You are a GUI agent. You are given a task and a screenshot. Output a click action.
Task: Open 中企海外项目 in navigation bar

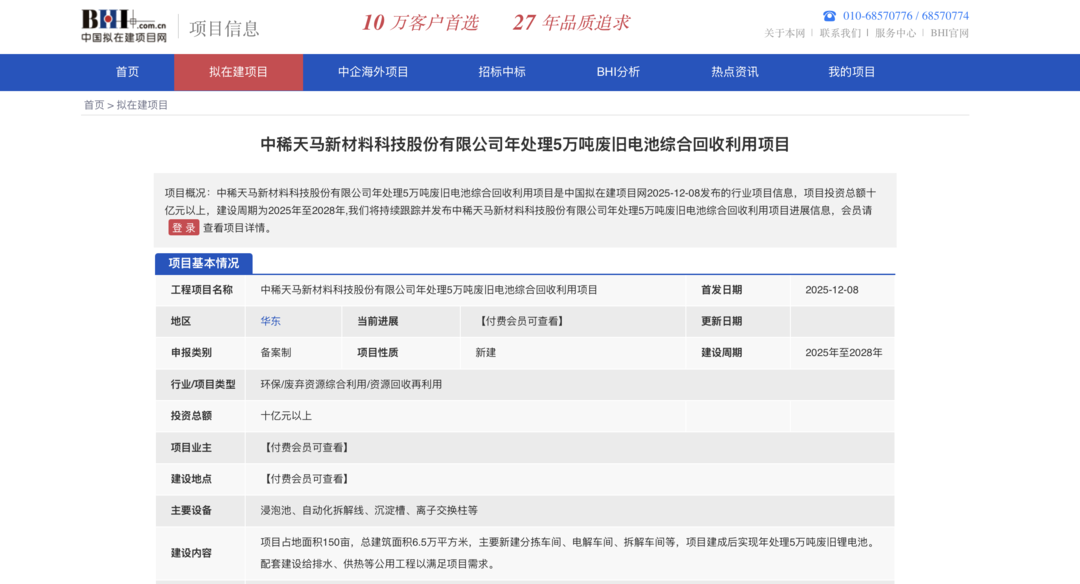pos(373,72)
